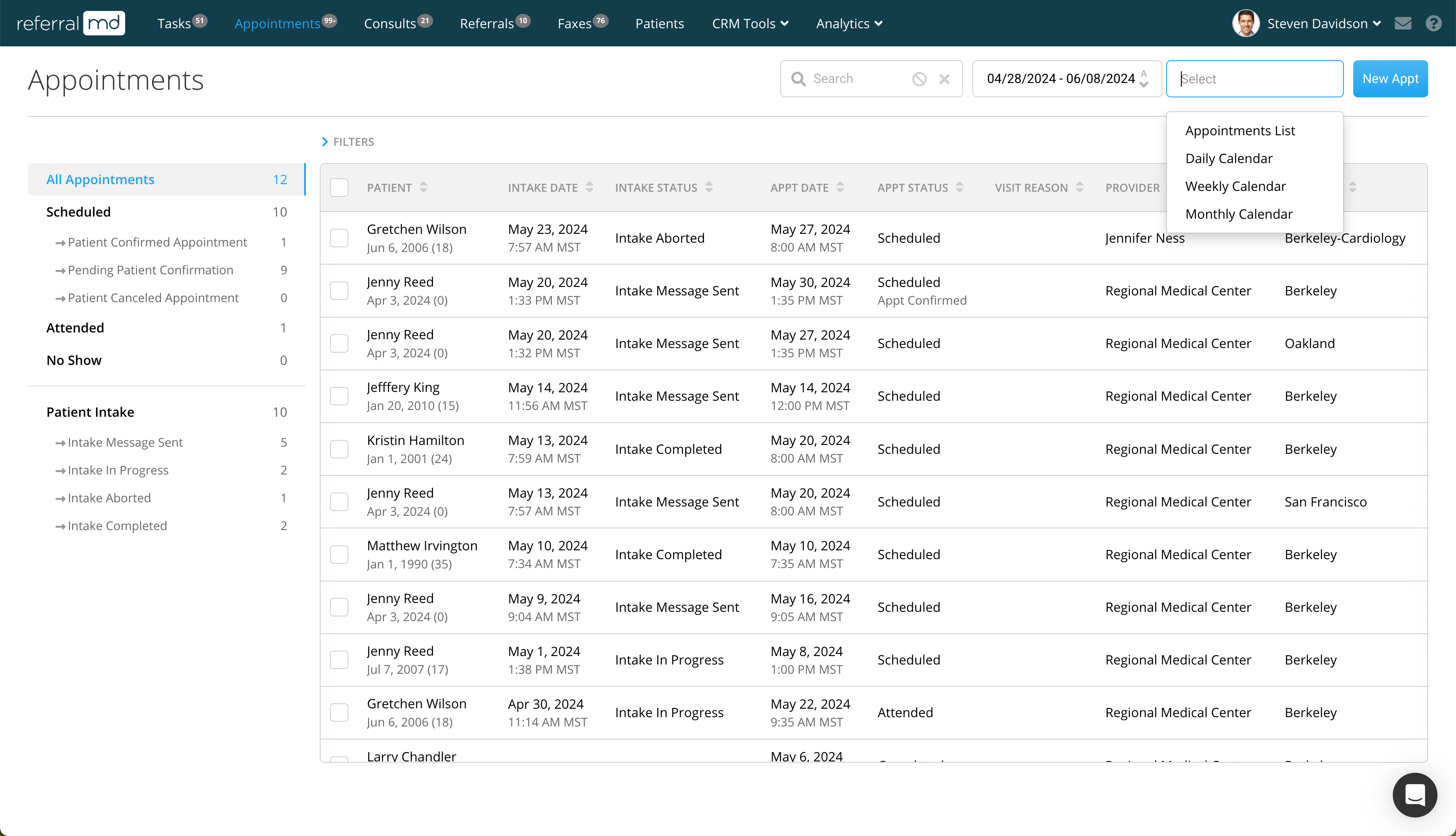Screen dimensions: 1456x836
Task: Click the search magnifier icon
Action: pyautogui.click(x=798, y=79)
